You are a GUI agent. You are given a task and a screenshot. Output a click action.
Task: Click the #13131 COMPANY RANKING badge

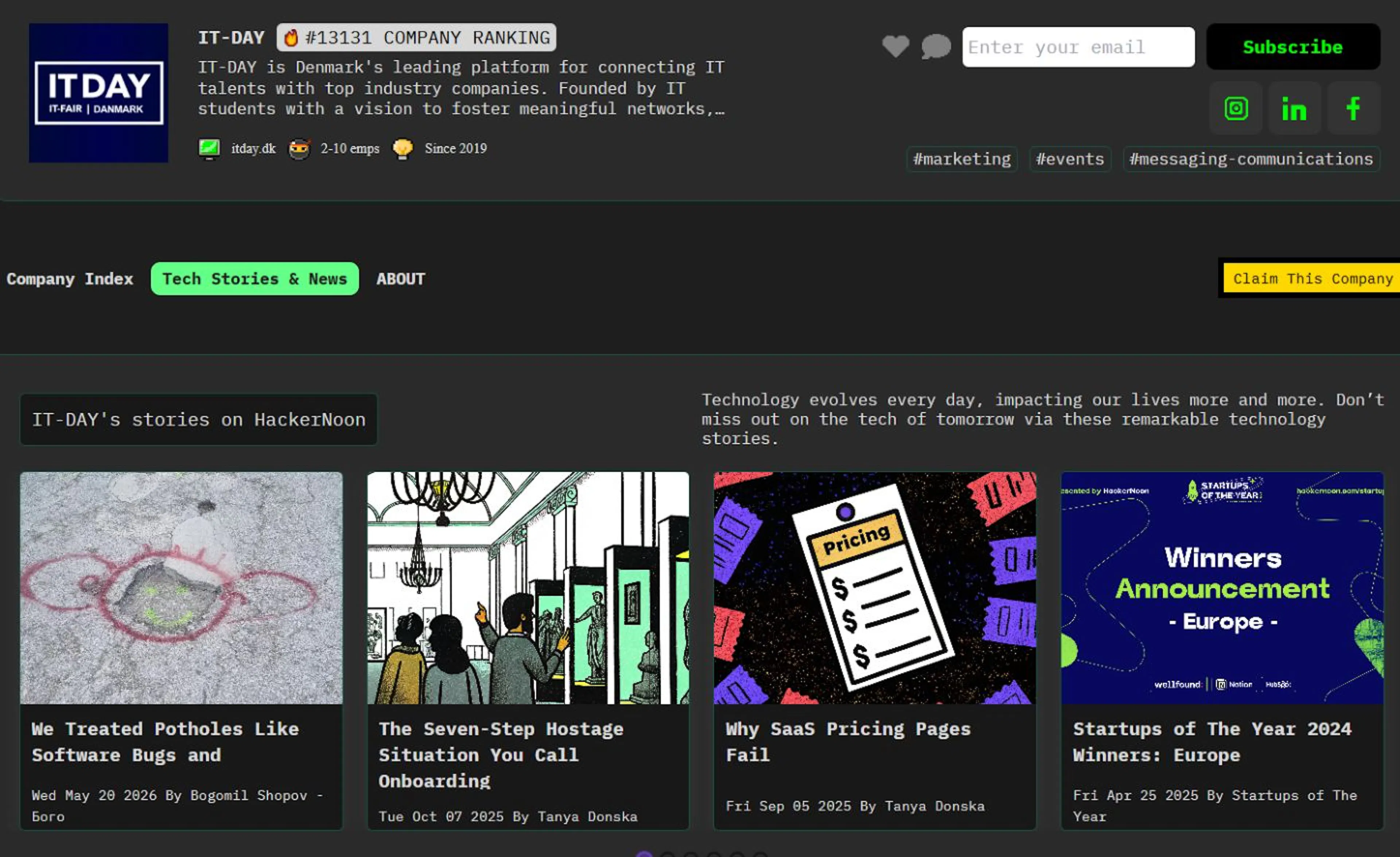416,38
